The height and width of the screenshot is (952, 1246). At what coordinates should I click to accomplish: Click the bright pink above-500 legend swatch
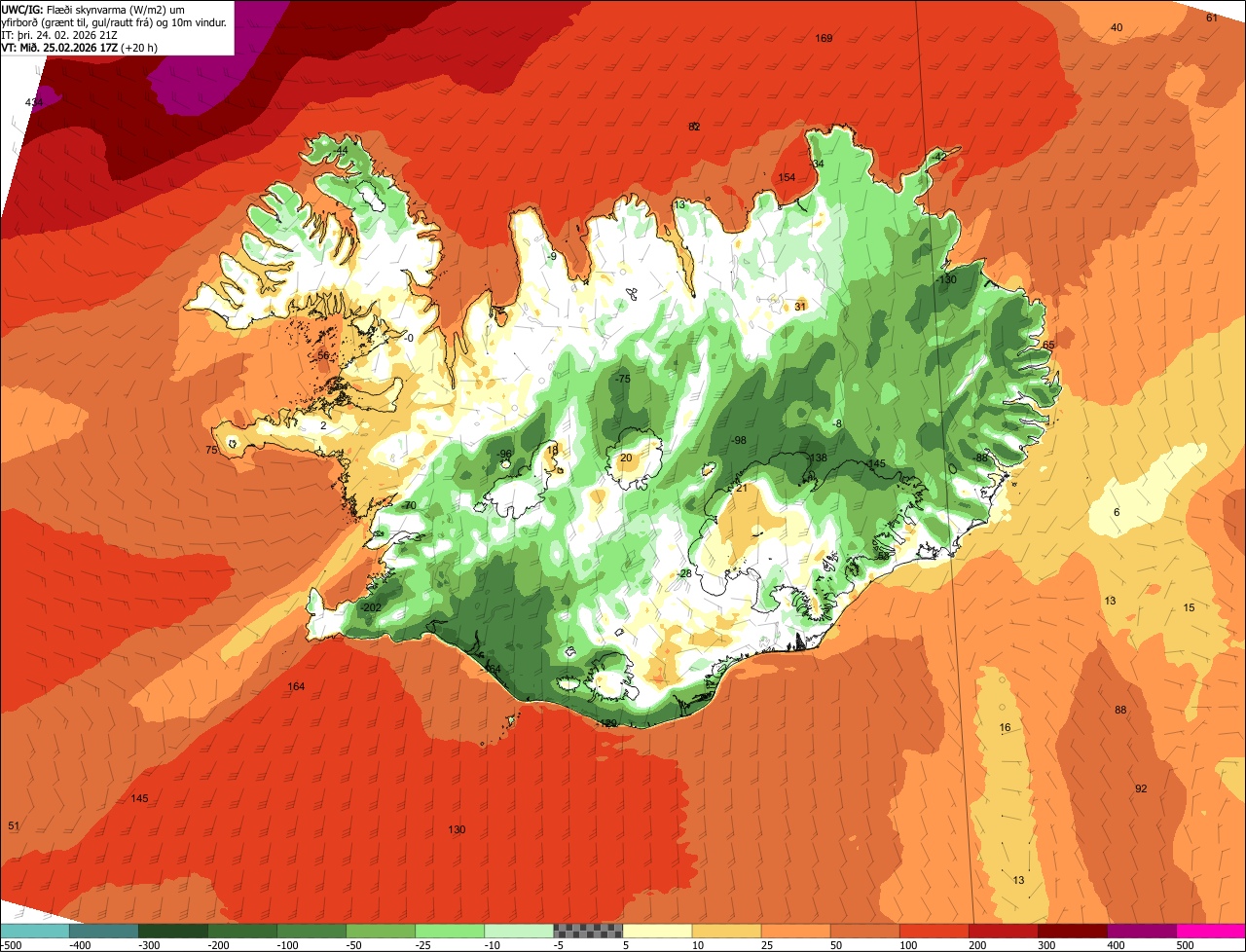(x=1211, y=931)
